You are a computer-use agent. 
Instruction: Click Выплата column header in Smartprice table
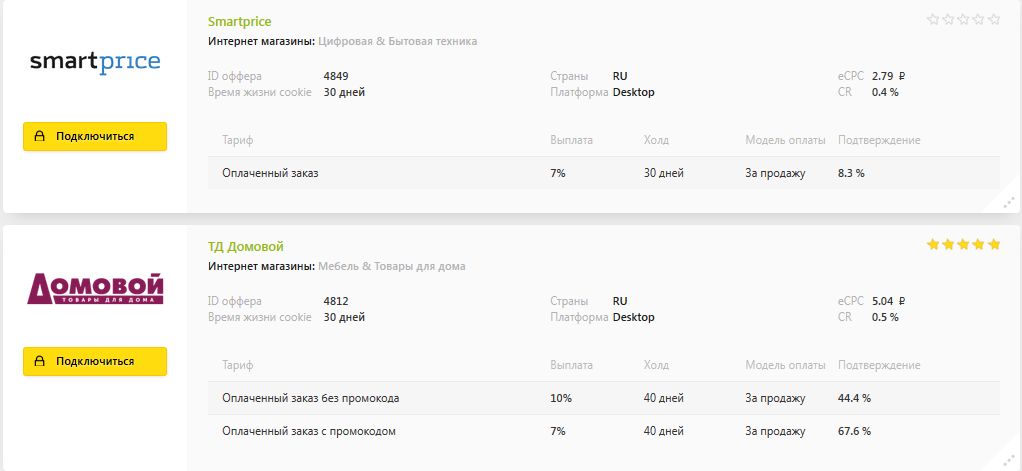coord(571,140)
